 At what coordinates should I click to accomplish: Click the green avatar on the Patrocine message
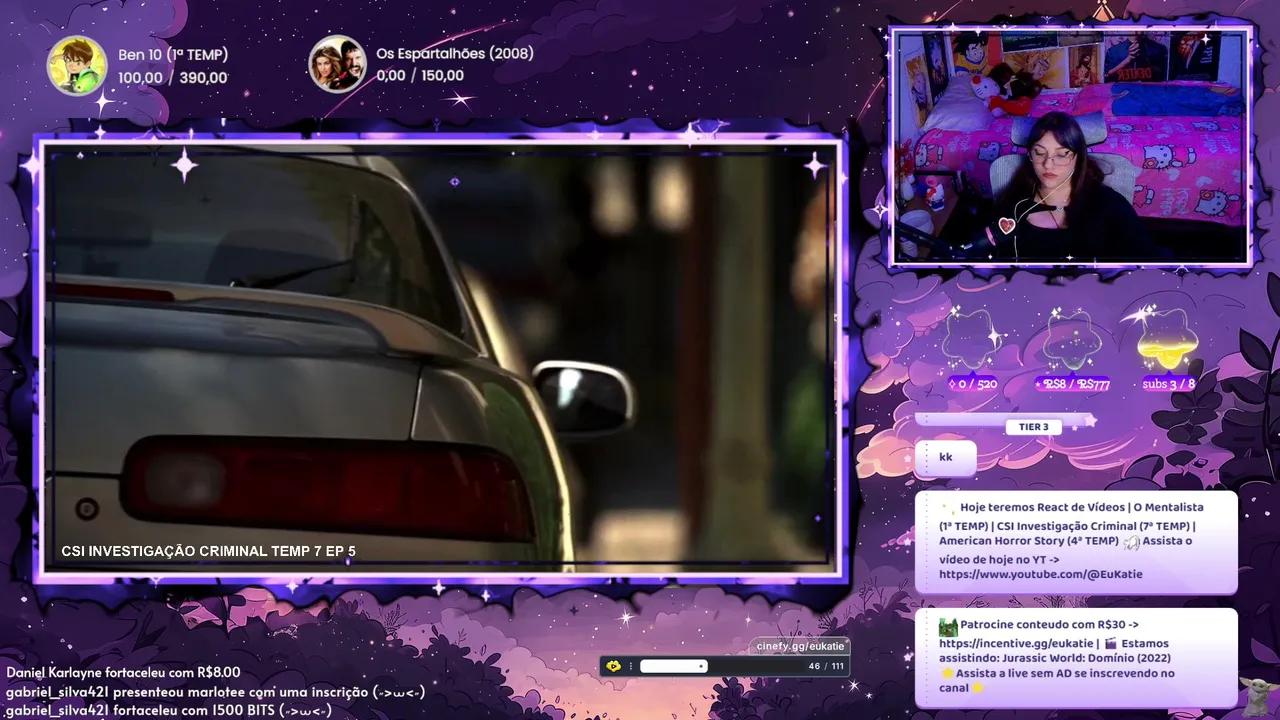tap(948, 627)
